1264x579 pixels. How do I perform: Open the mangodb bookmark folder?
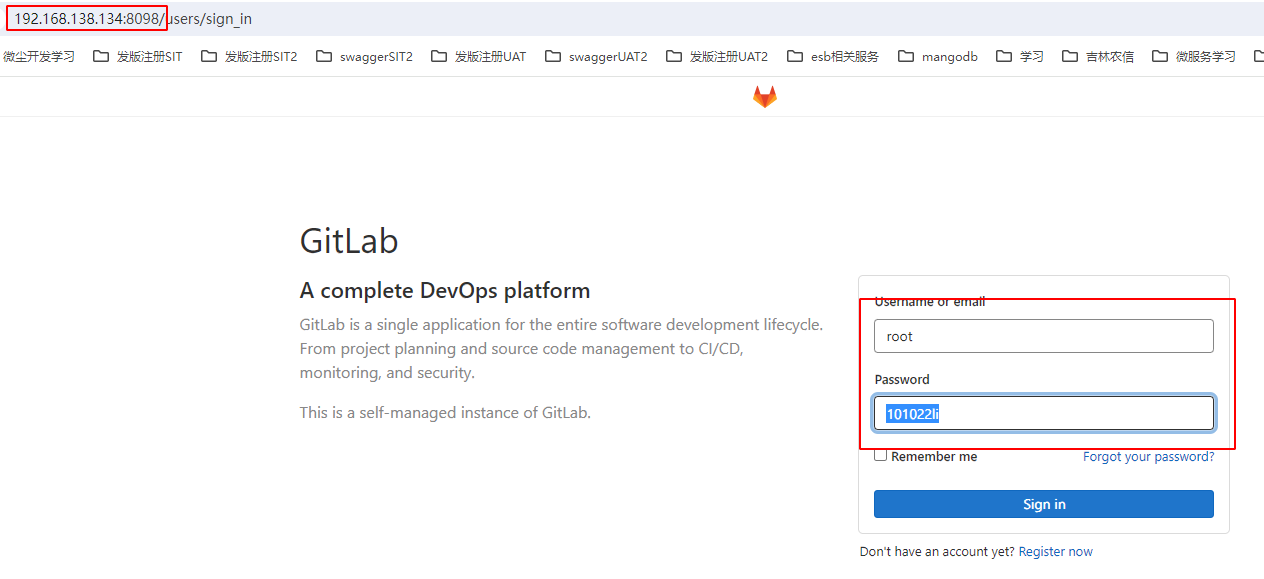pos(938,57)
